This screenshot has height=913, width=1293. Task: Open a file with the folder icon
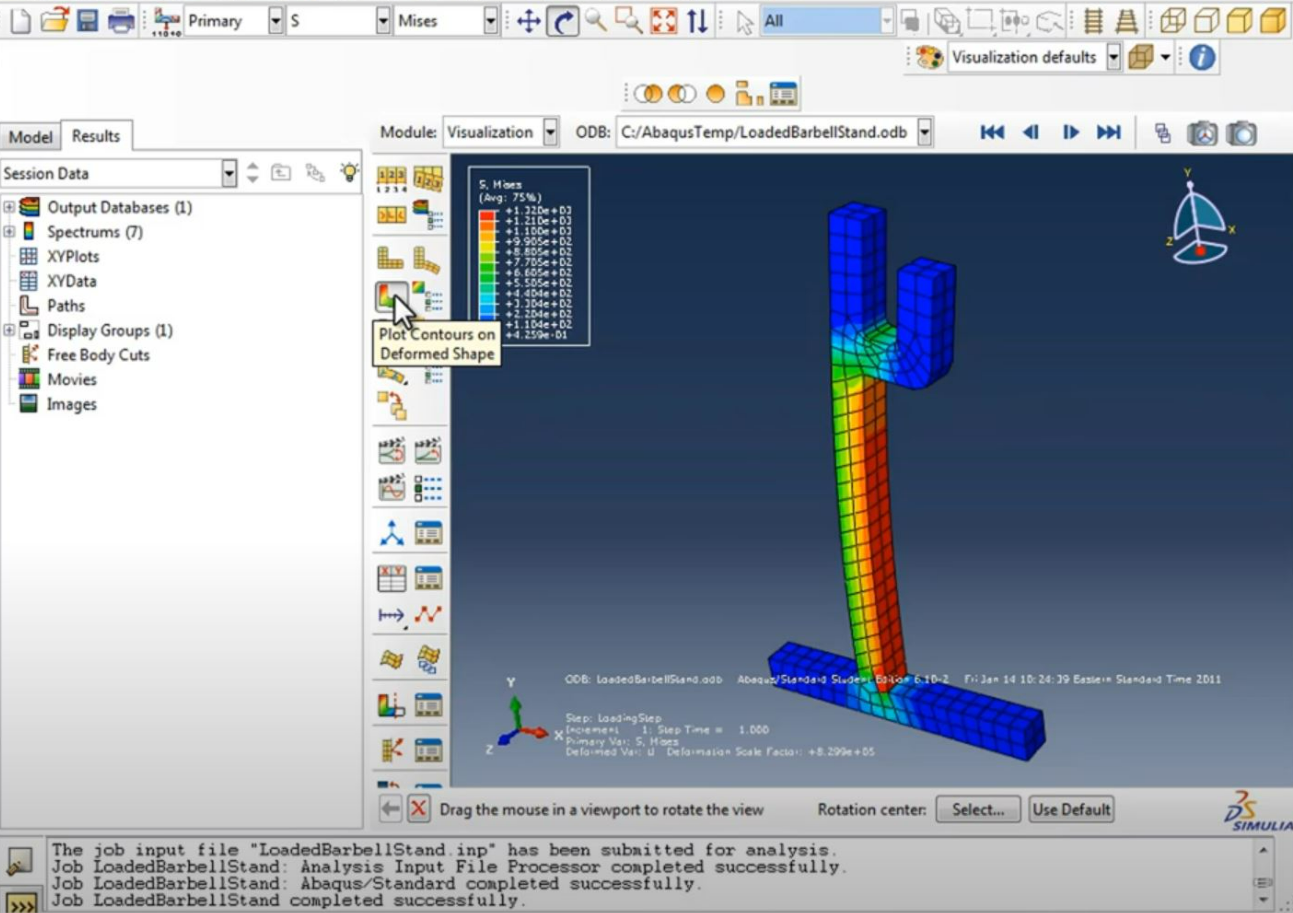[x=55, y=20]
